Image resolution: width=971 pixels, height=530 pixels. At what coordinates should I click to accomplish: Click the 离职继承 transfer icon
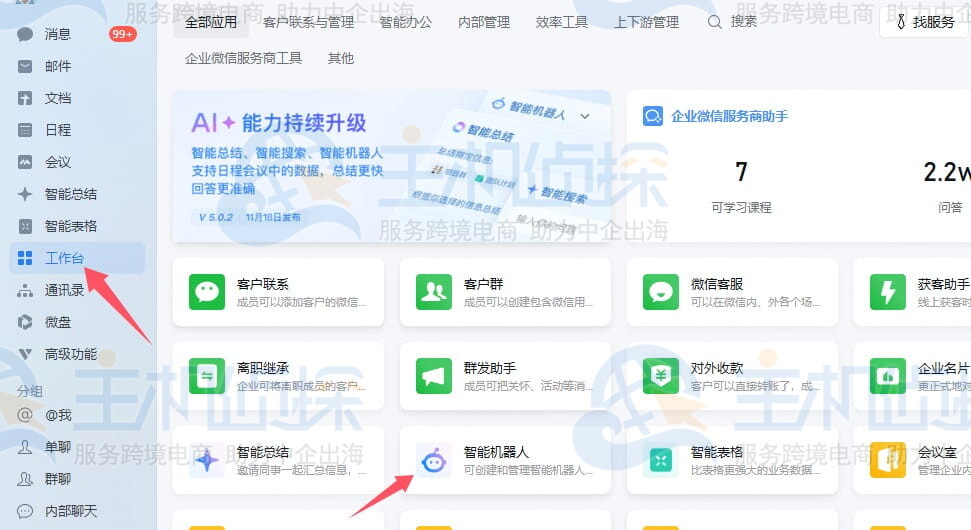tap(207, 376)
